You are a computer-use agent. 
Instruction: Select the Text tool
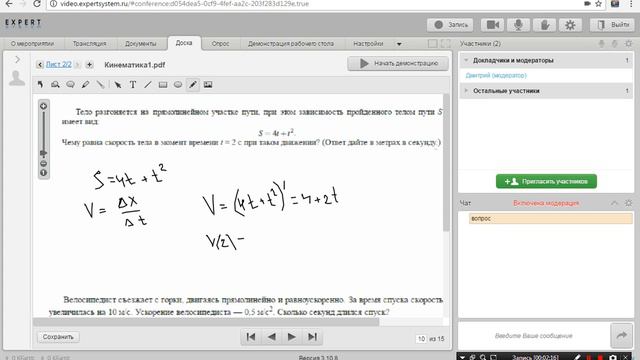[133, 84]
